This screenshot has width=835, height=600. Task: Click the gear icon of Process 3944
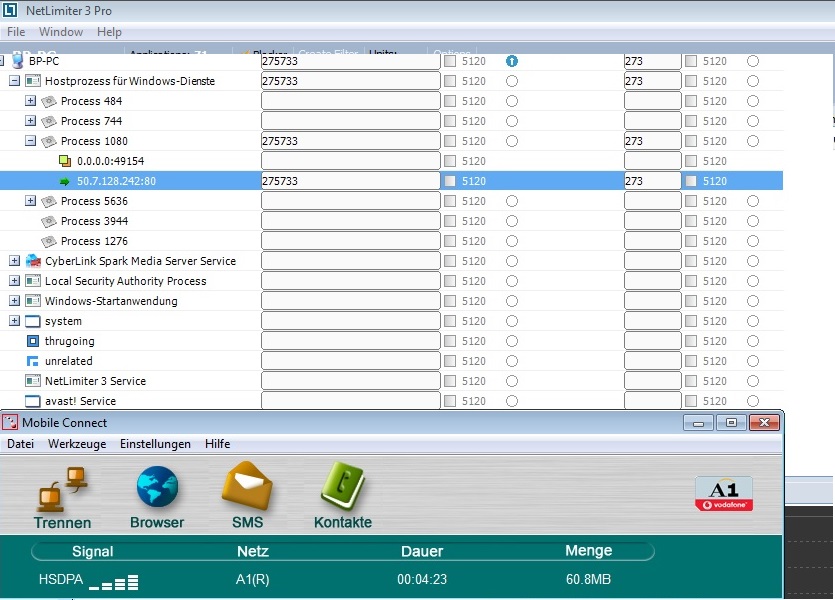tap(49, 221)
